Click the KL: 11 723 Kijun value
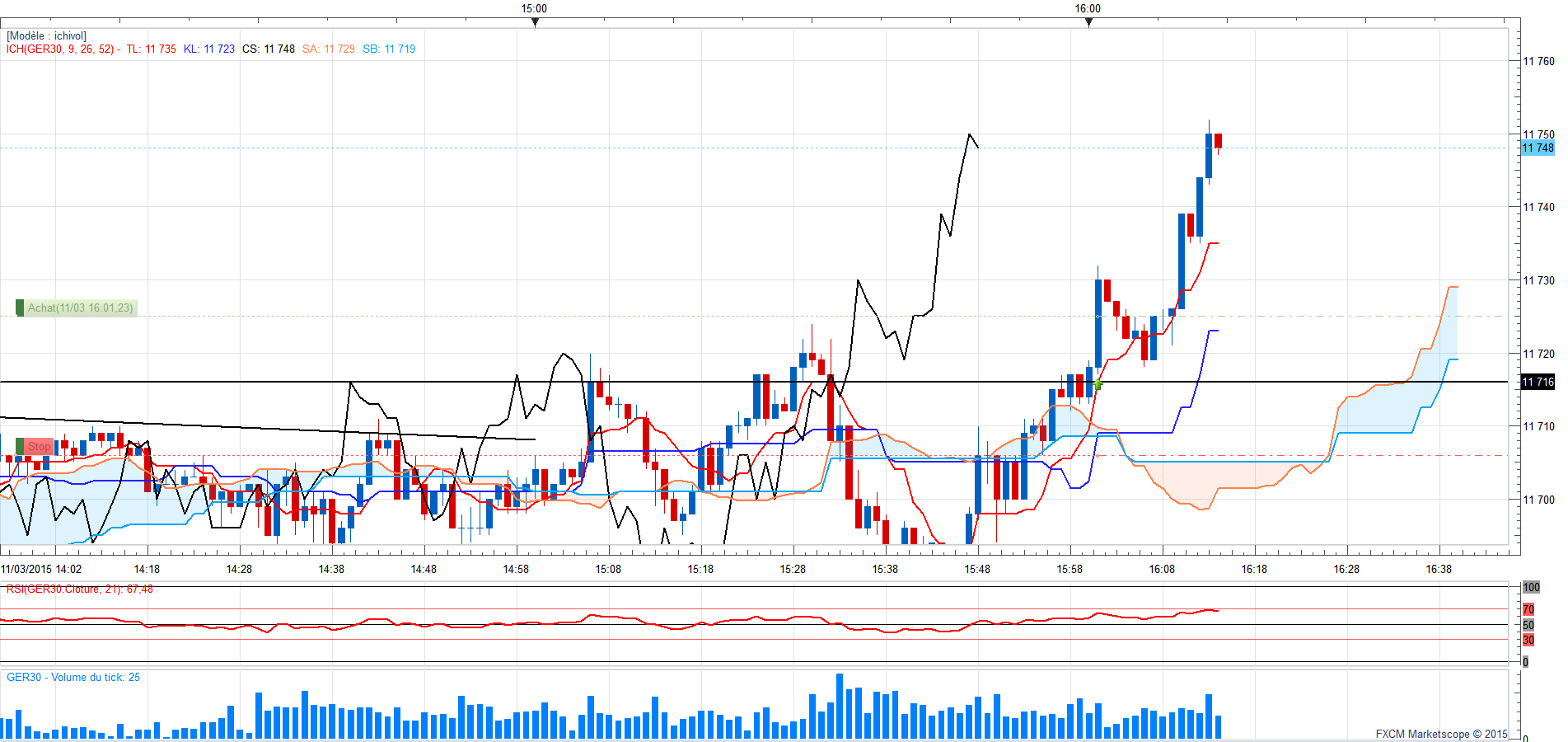Image resolution: width=1568 pixels, height=742 pixels. [x=209, y=49]
